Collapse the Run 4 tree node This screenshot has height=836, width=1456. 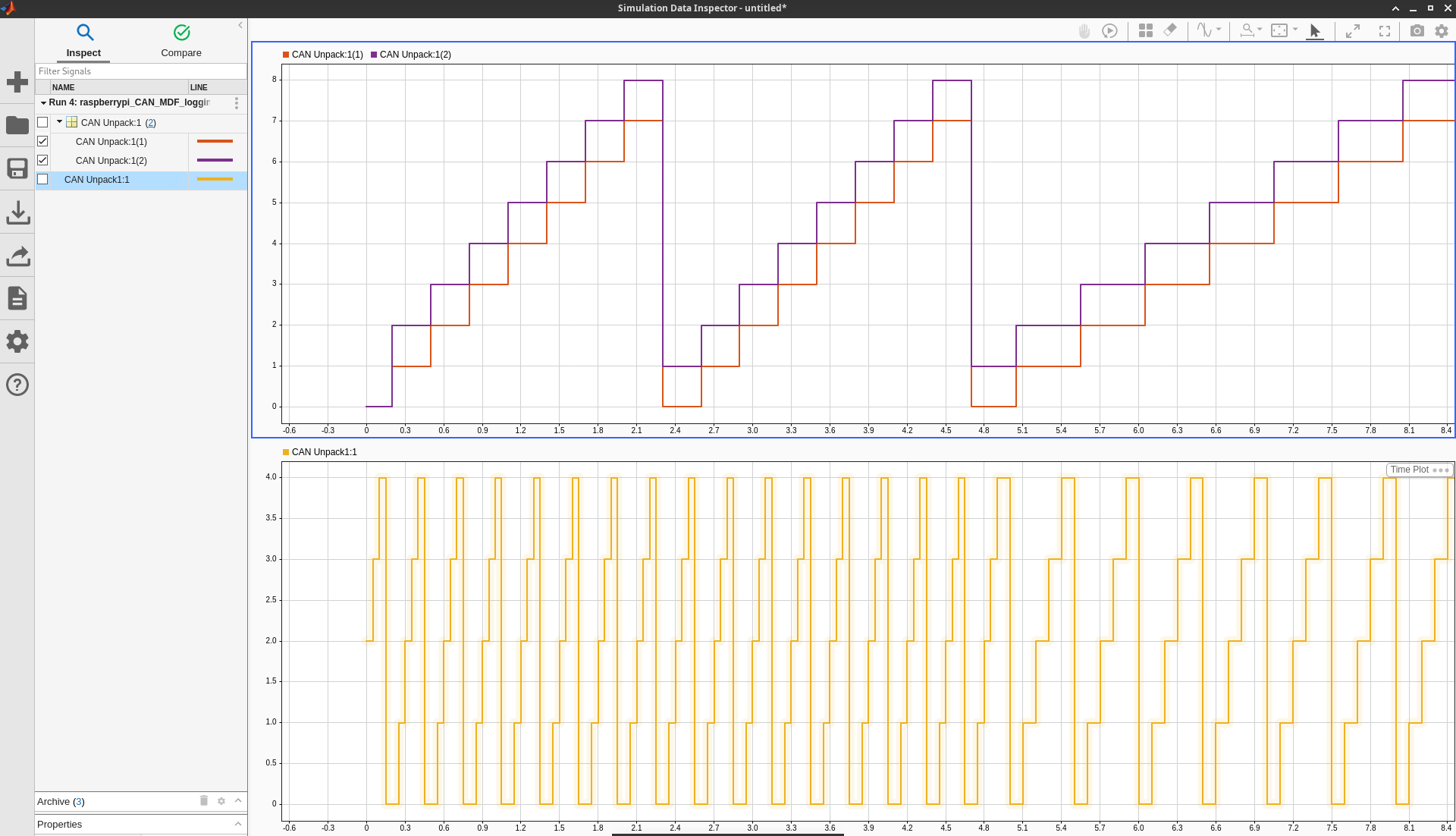[43, 102]
